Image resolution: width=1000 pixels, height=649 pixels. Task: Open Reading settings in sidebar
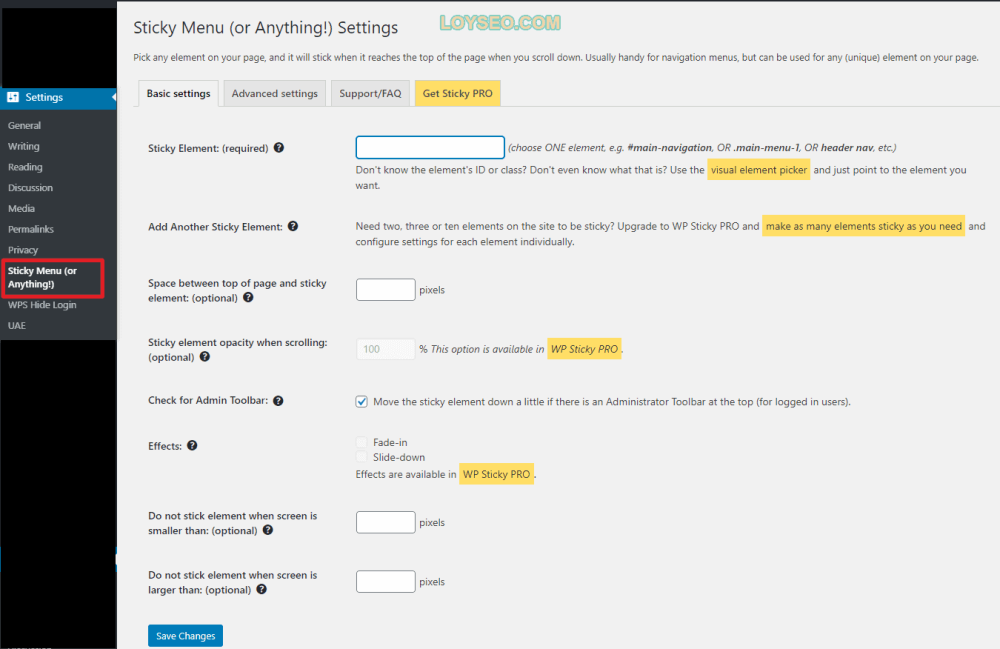(x=26, y=167)
